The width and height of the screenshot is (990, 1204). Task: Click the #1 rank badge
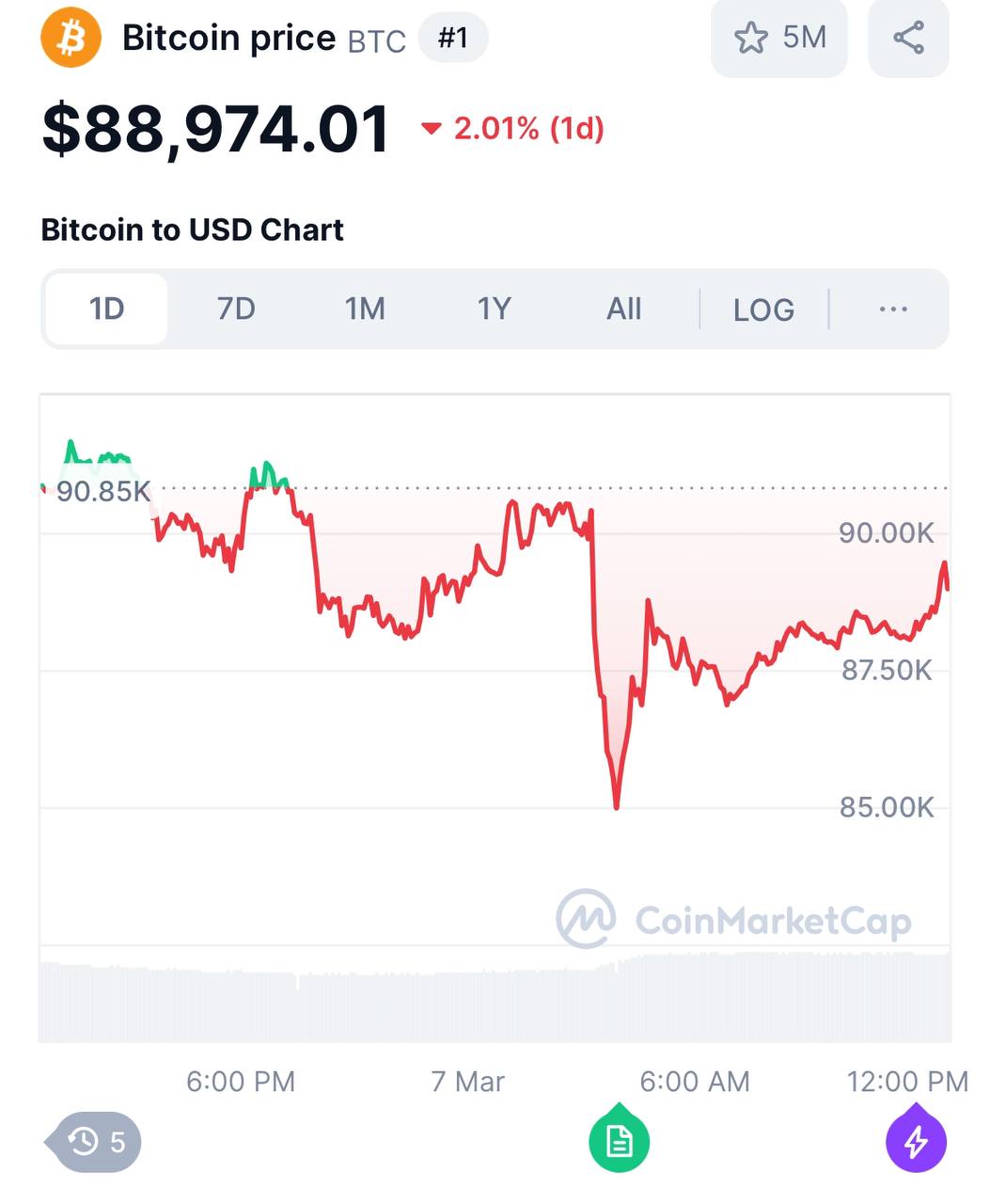tap(453, 38)
